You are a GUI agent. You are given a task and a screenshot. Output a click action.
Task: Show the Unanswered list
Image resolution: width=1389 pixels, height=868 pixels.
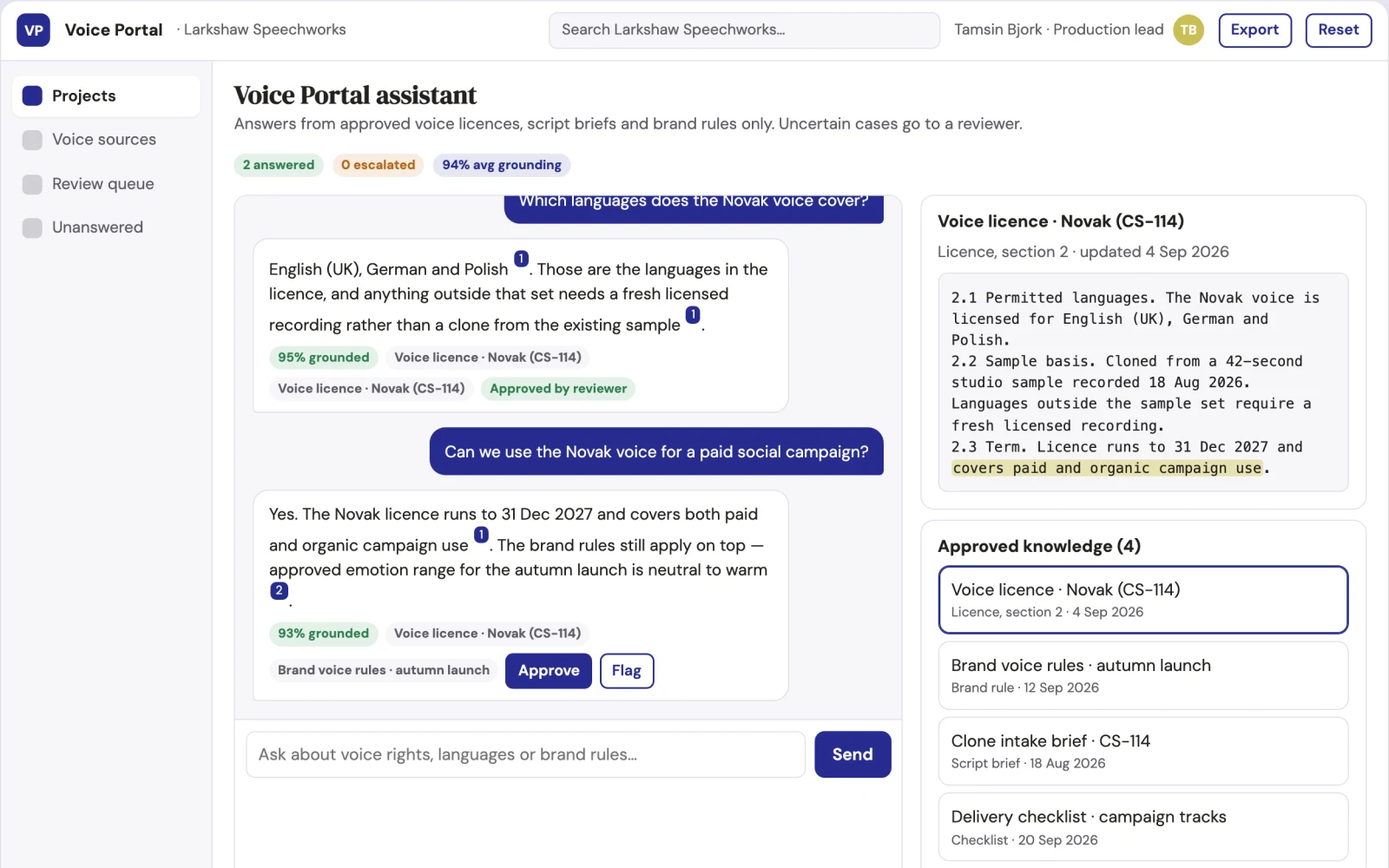106,227
